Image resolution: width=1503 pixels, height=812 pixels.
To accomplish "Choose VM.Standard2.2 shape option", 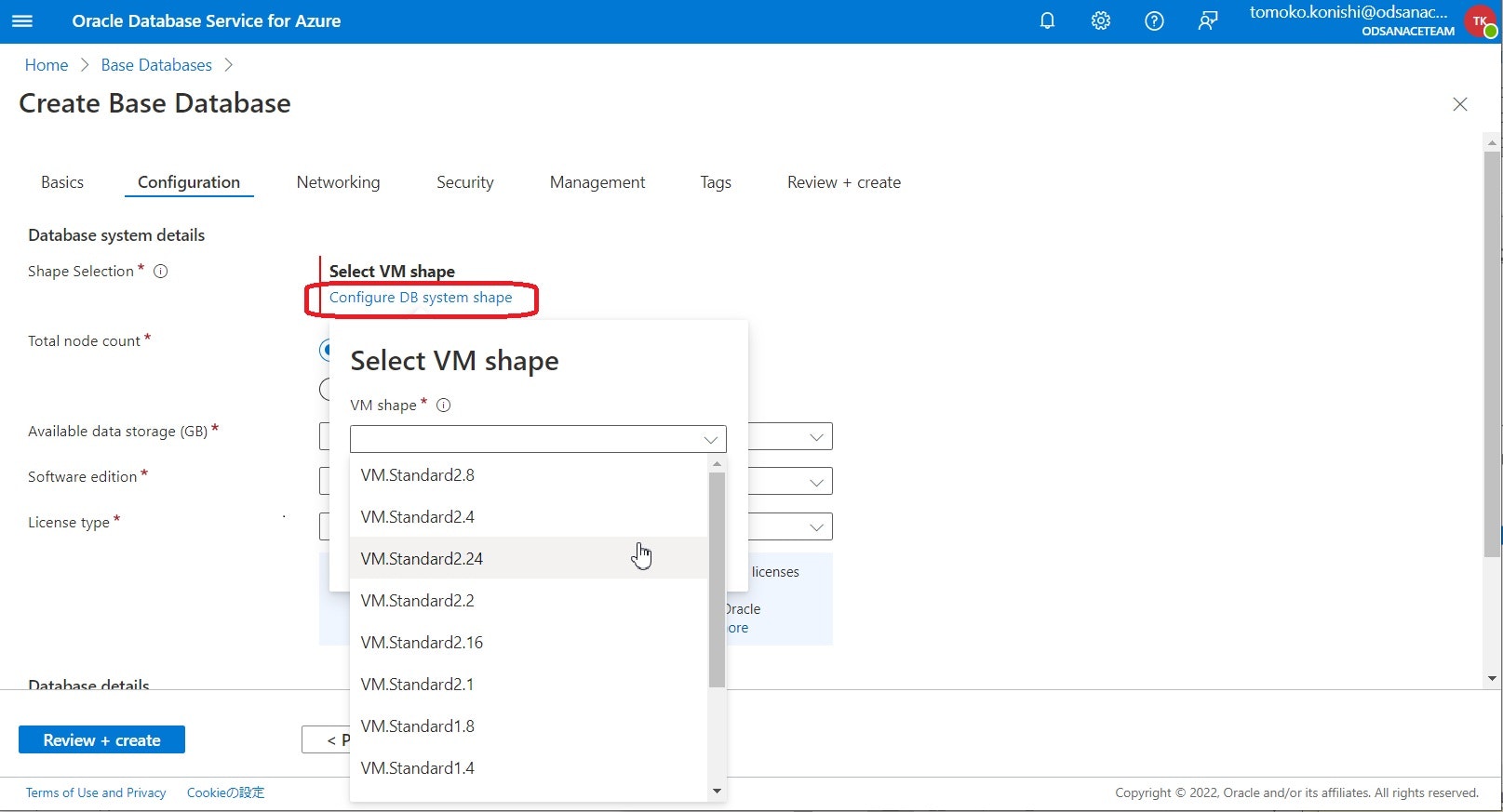I will click(x=529, y=601).
